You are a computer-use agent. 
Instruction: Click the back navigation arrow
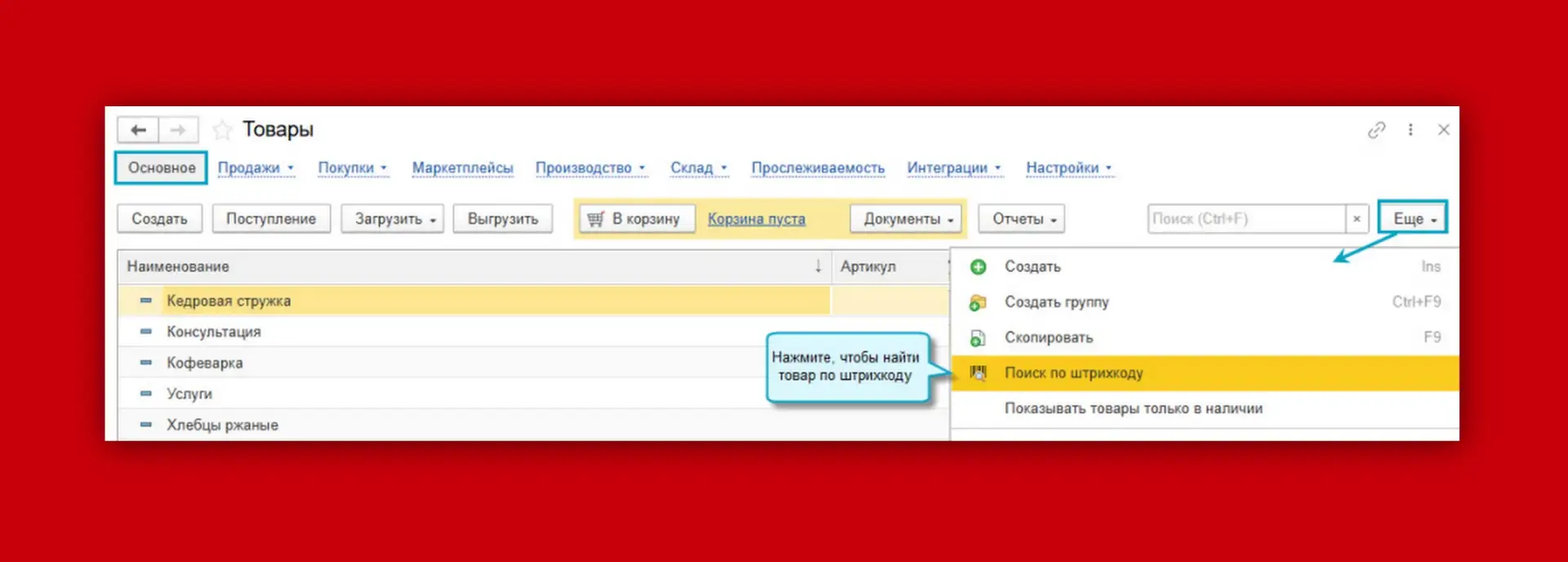pyautogui.click(x=138, y=130)
